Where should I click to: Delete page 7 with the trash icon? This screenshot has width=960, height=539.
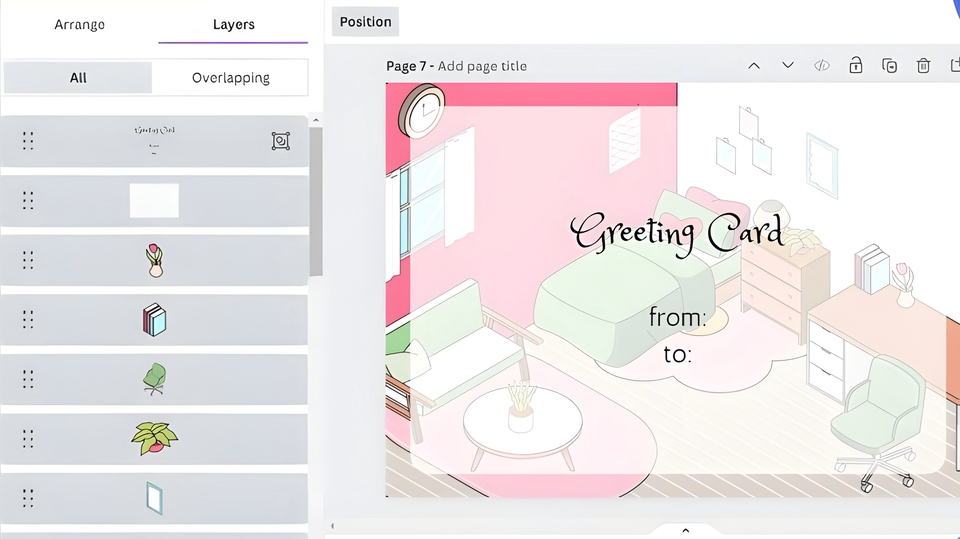click(923, 66)
